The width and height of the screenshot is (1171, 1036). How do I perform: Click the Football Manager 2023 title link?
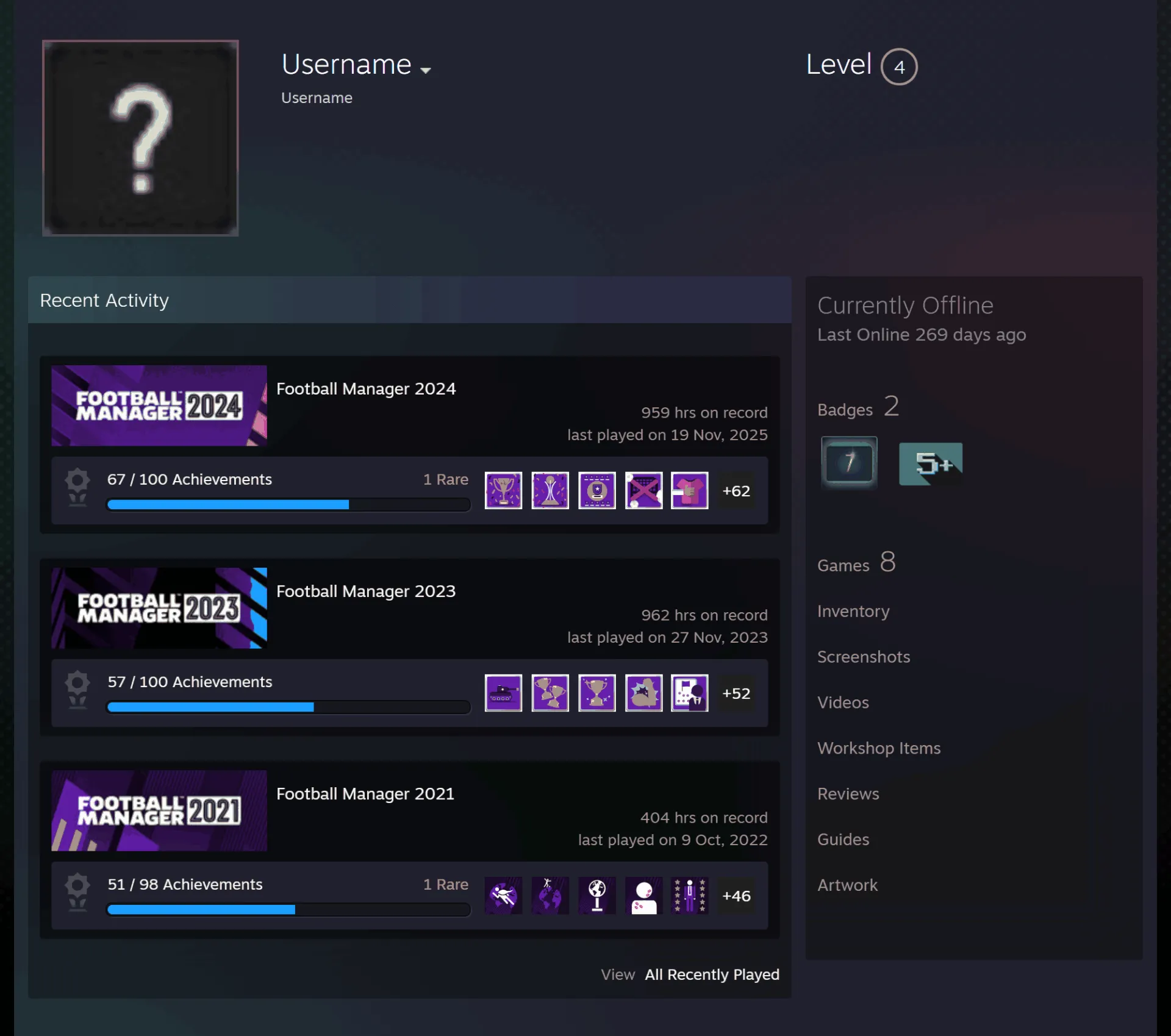(366, 591)
